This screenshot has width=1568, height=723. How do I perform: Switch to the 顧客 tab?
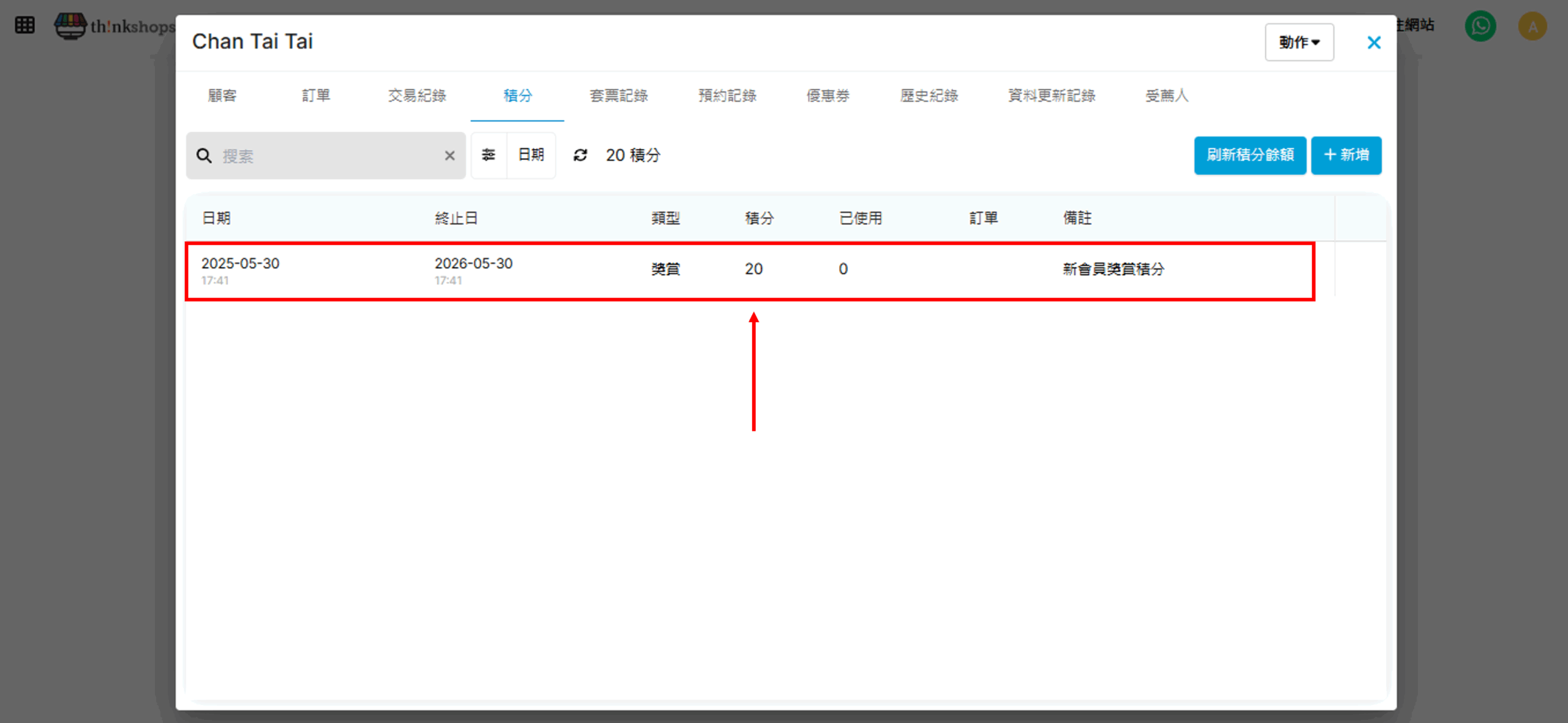(222, 96)
